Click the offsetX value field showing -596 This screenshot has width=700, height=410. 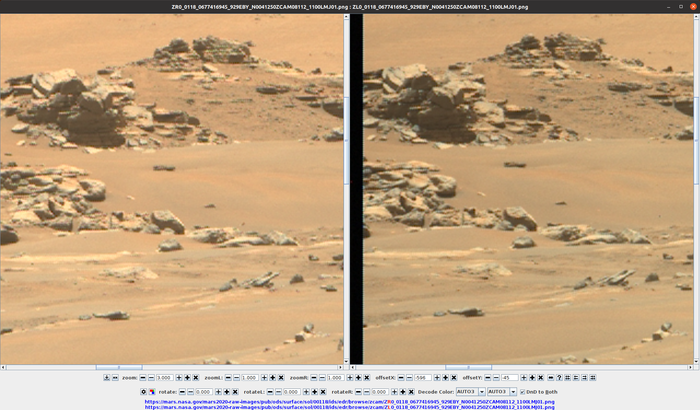tap(423, 378)
